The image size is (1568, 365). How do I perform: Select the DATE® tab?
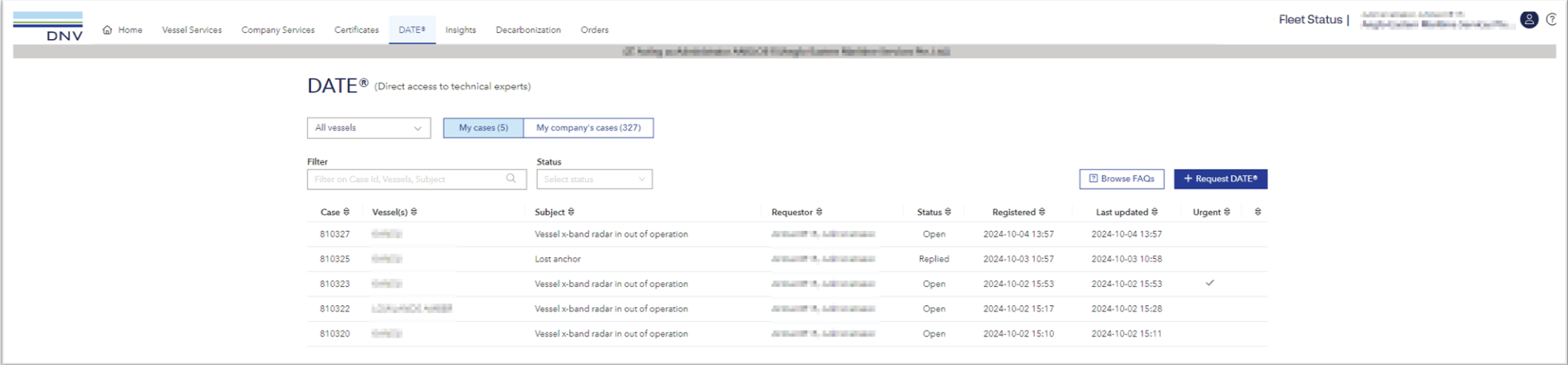412,30
